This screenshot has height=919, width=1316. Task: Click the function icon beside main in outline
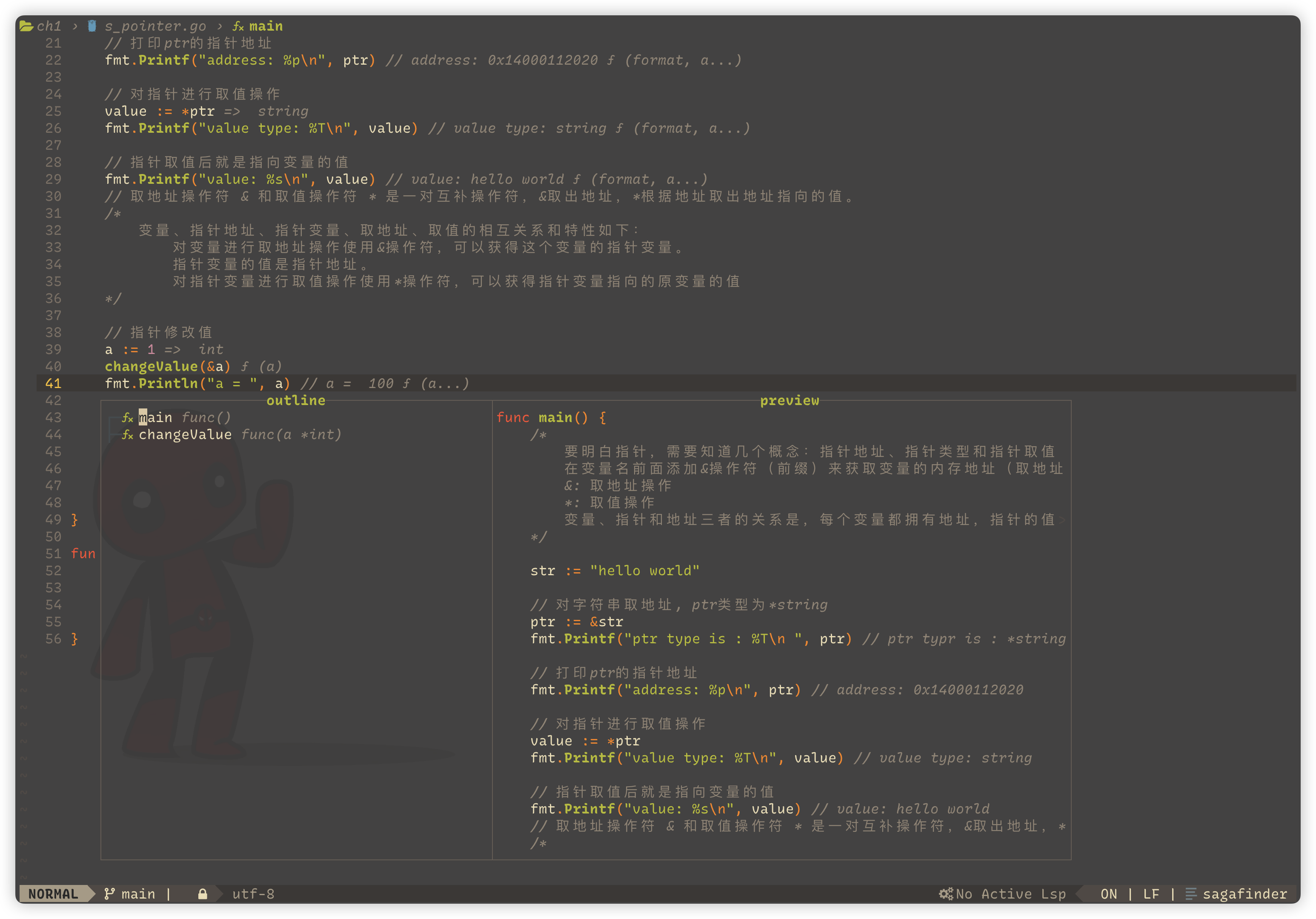(x=127, y=418)
